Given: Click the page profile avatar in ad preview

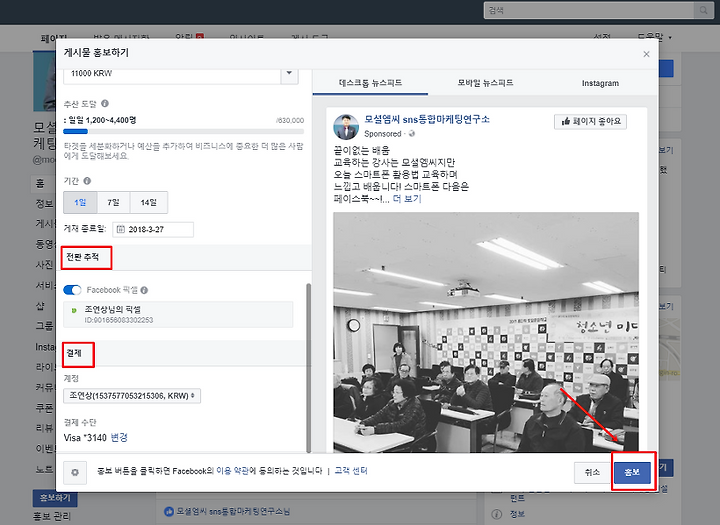Looking at the screenshot, I should coord(346,127).
